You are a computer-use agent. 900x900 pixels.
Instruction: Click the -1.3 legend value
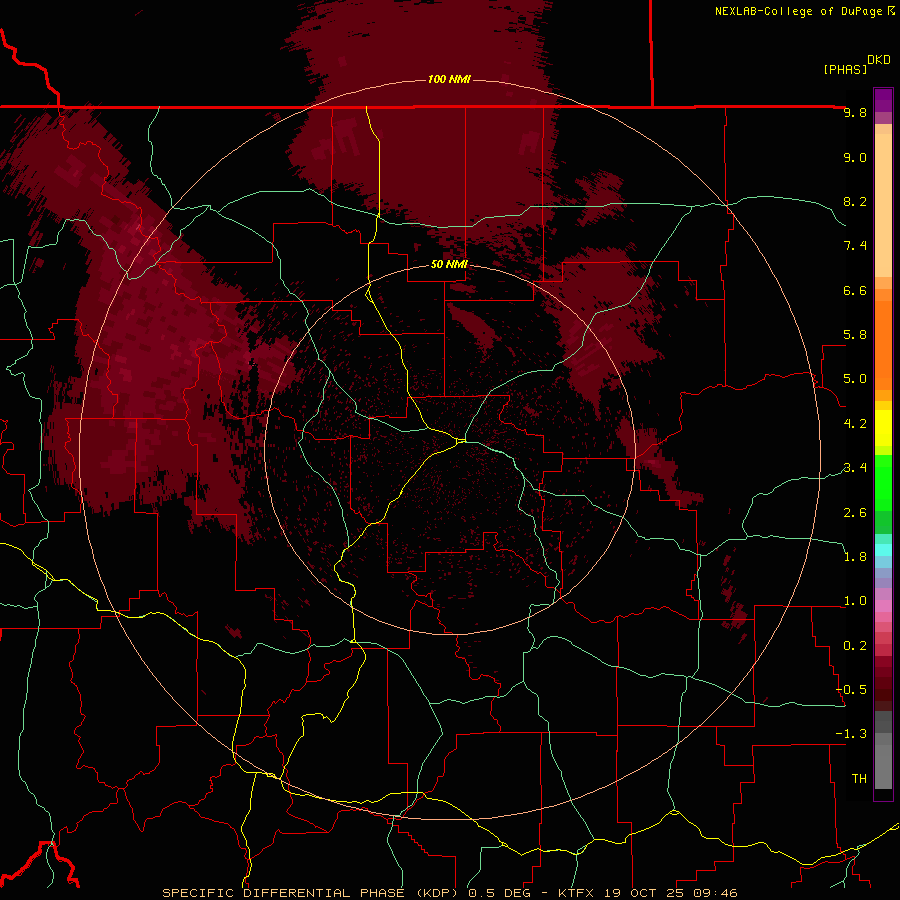tap(852, 734)
